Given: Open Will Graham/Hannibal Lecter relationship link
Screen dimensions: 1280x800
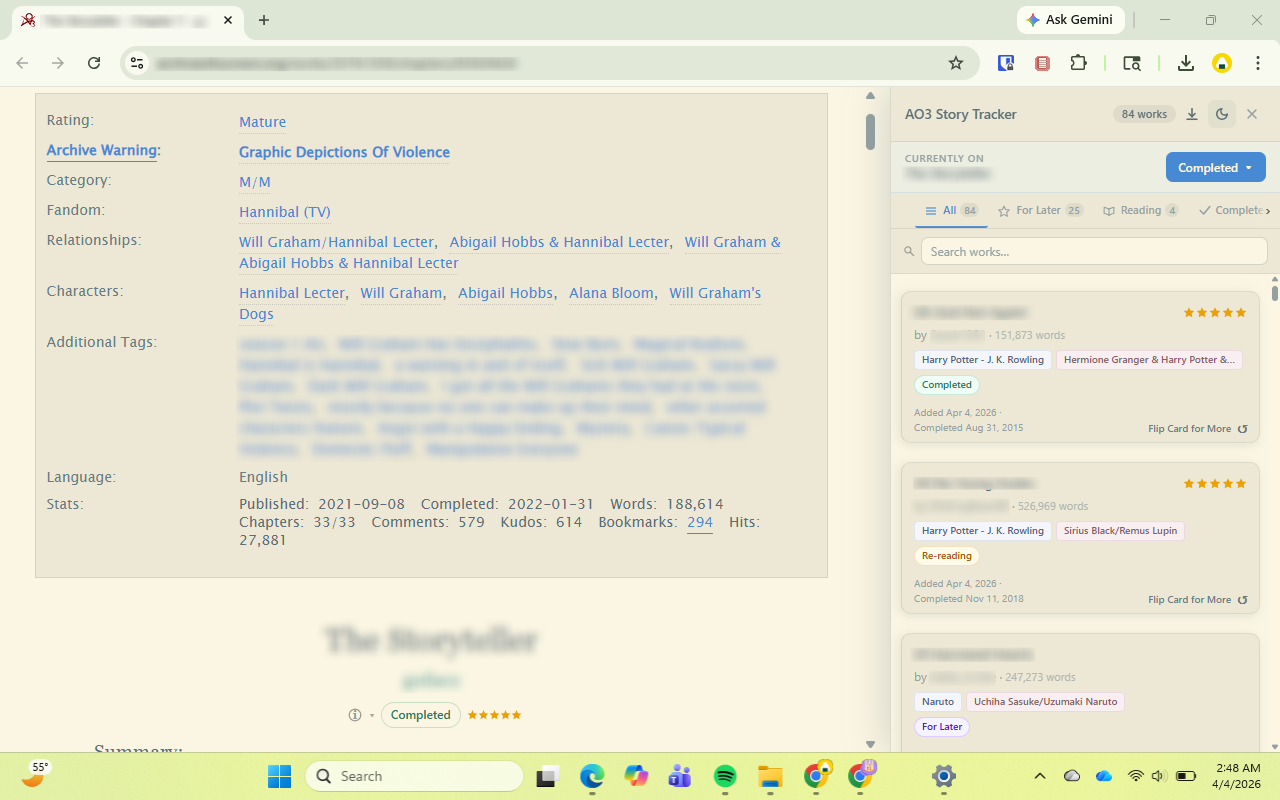Looking at the screenshot, I should pos(336,242).
